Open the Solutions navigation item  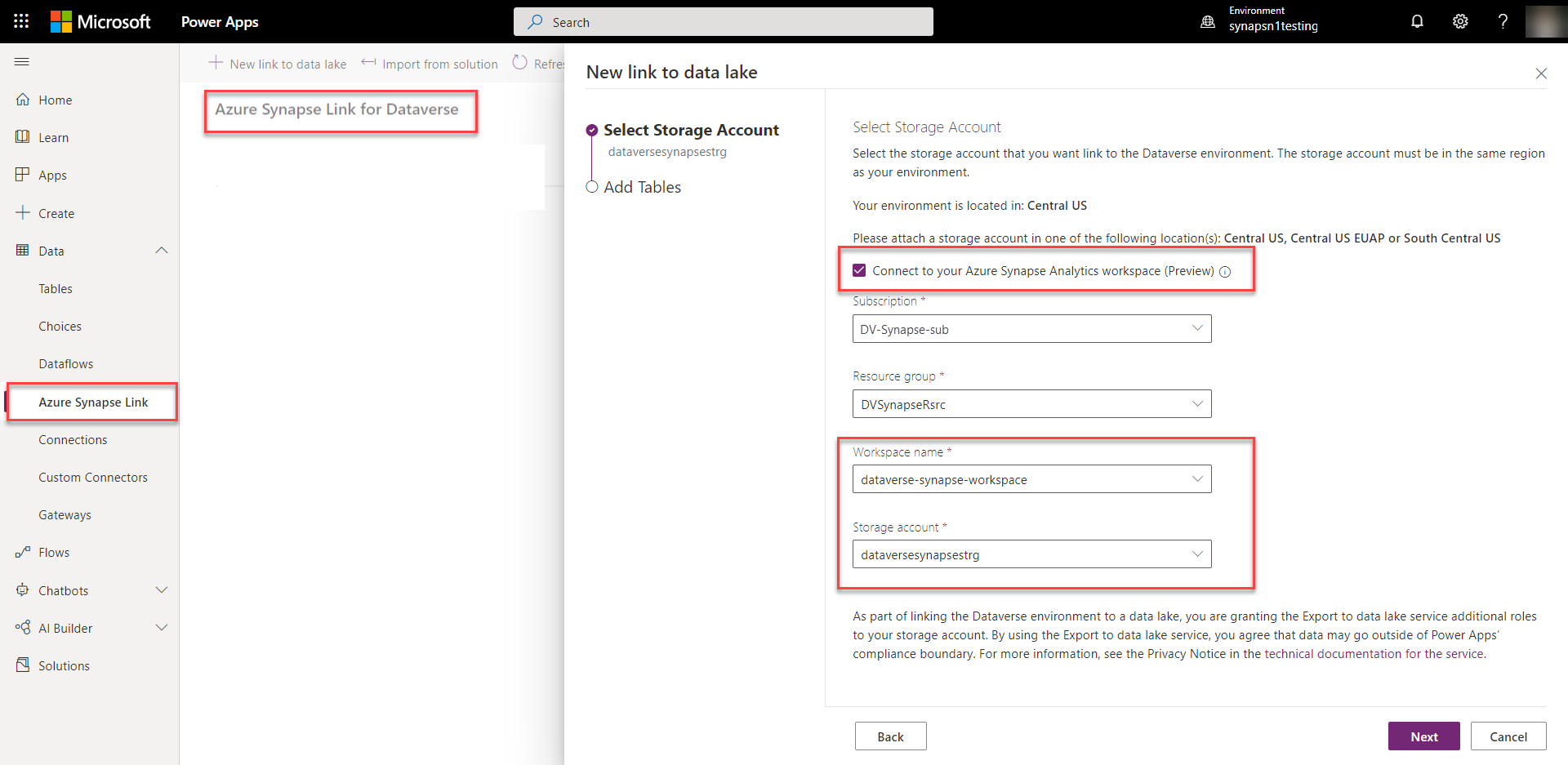(64, 665)
